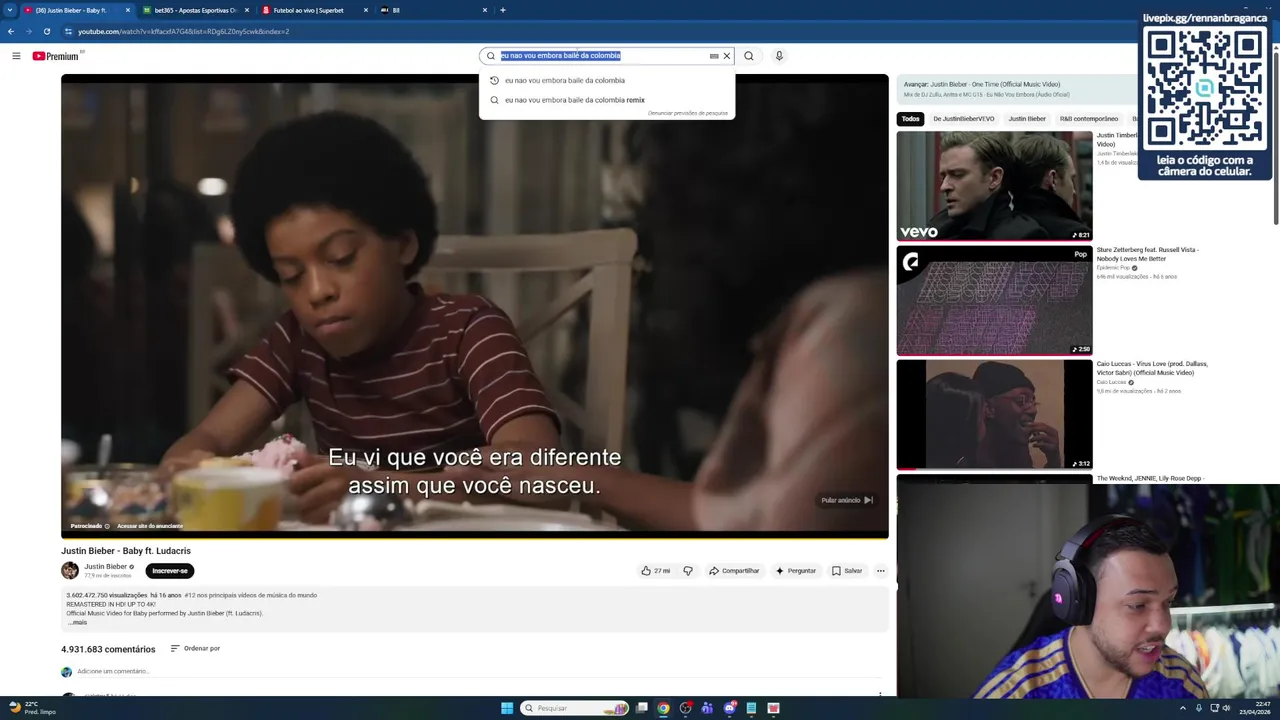1280x720 pixels.
Task: Open the Caio Luccas Vírus Love thumbnail
Action: tap(994, 414)
